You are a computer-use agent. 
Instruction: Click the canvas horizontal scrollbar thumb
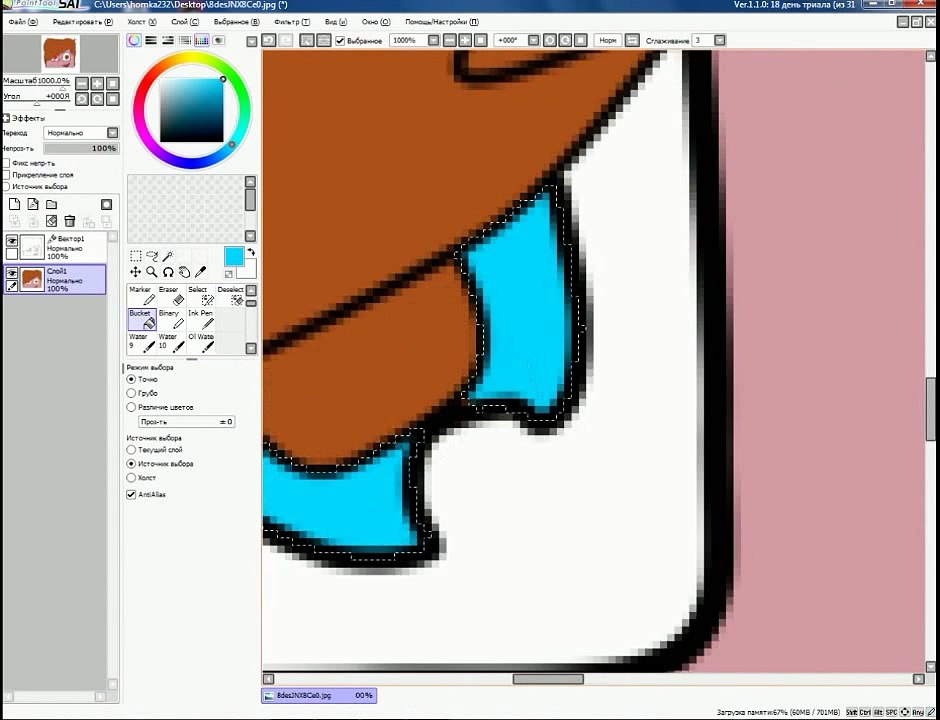coord(548,679)
